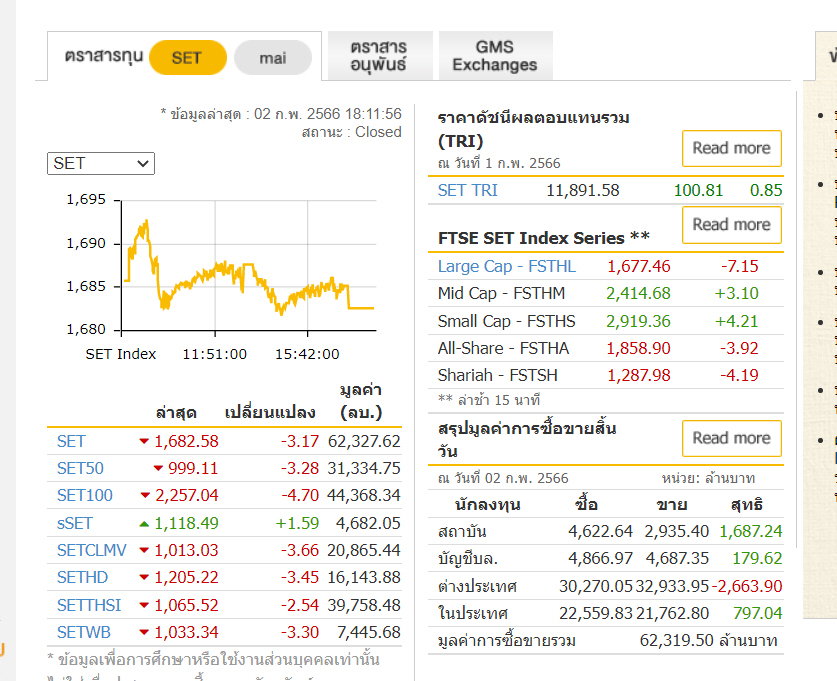
Task: Click the Small Cap - FSTHS row label
Action: coord(507,321)
